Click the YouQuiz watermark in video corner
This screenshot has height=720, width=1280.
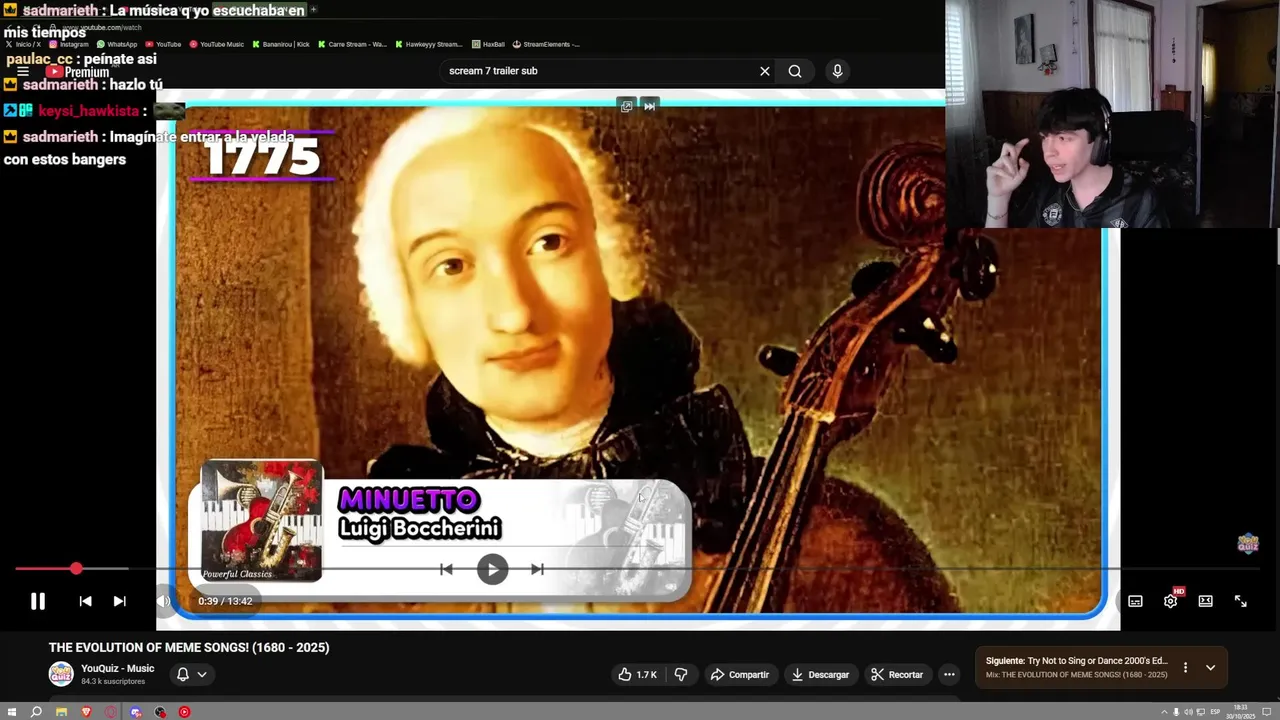(x=1247, y=543)
